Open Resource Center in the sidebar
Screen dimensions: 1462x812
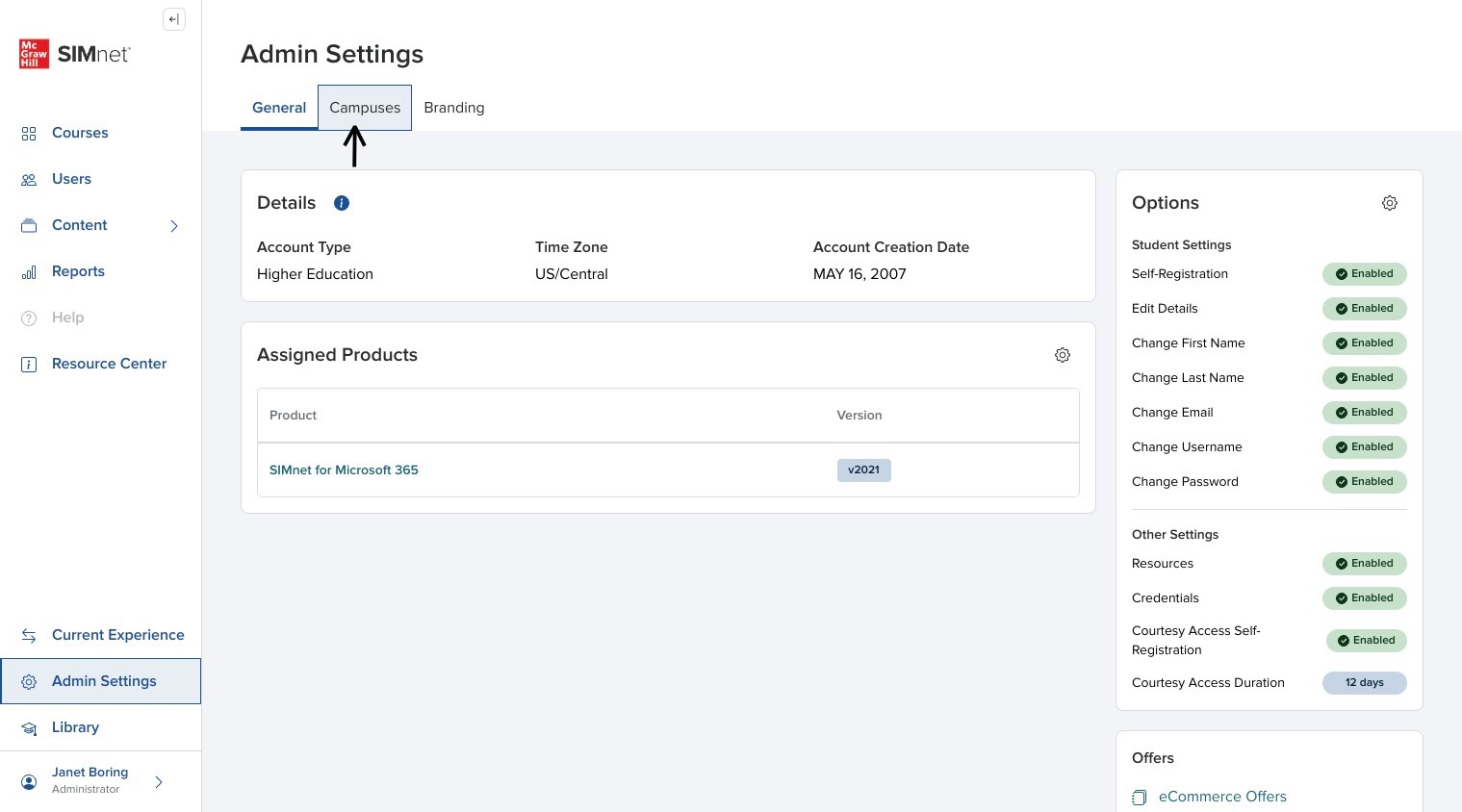pyautogui.click(x=109, y=364)
